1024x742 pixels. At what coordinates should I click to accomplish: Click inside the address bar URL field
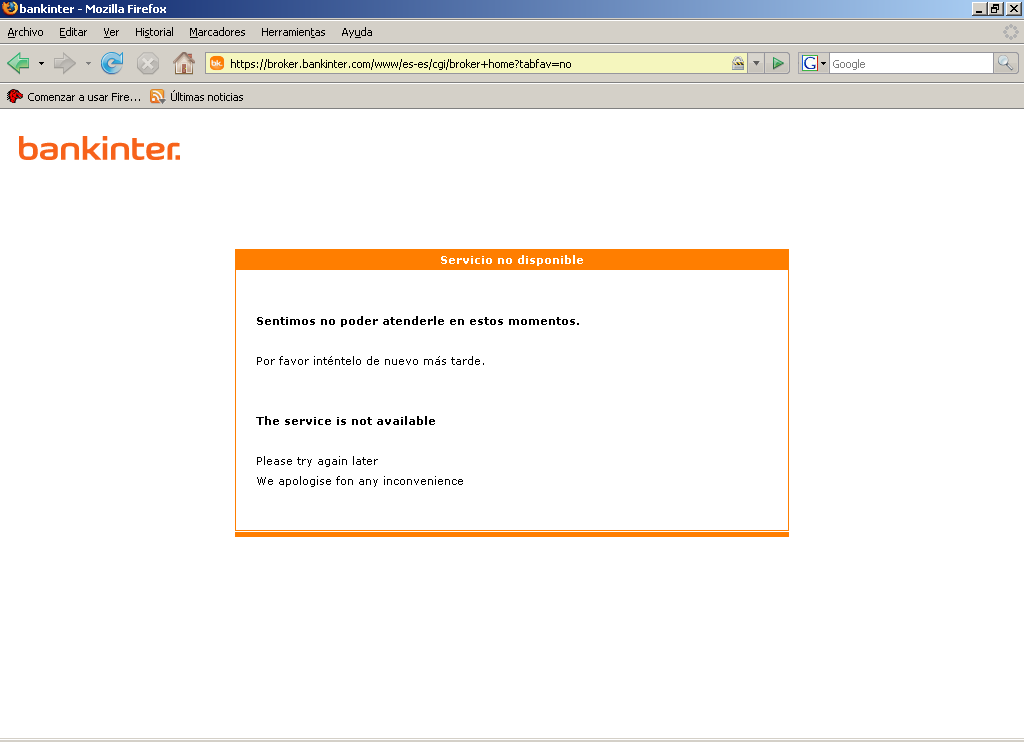click(x=450, y=63)
